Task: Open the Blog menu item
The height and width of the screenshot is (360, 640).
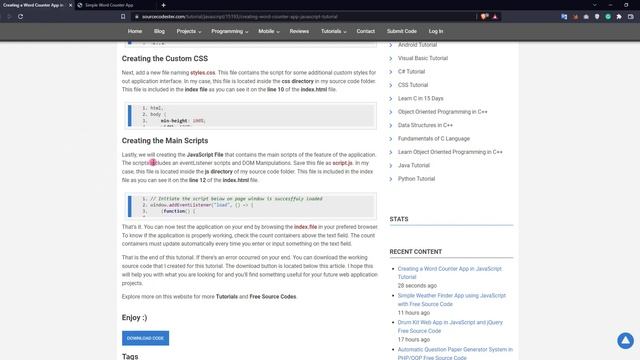Action: pyautogui.click(x=159, y=31)
